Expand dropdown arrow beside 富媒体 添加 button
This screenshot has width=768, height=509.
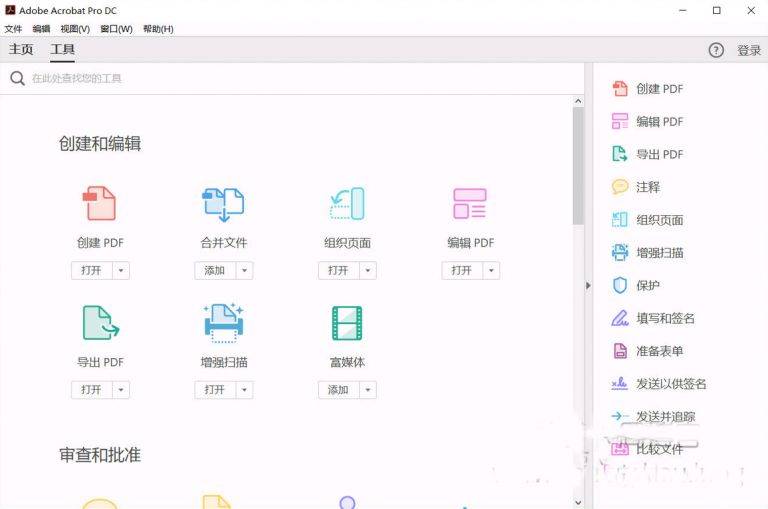(x=368, y=390)
